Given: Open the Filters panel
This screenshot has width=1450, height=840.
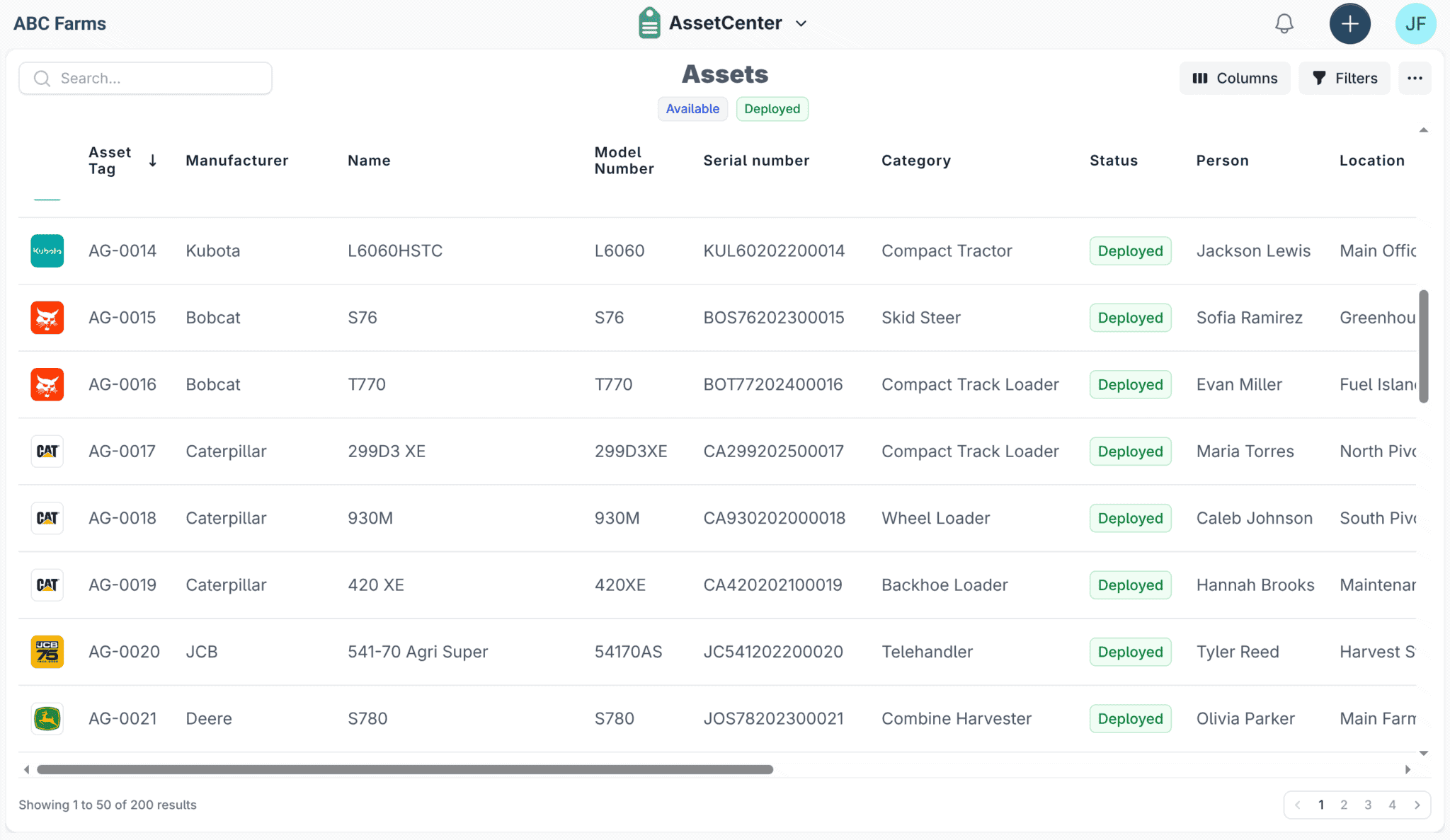Looking at the screenshot, I should point(1344,79).
